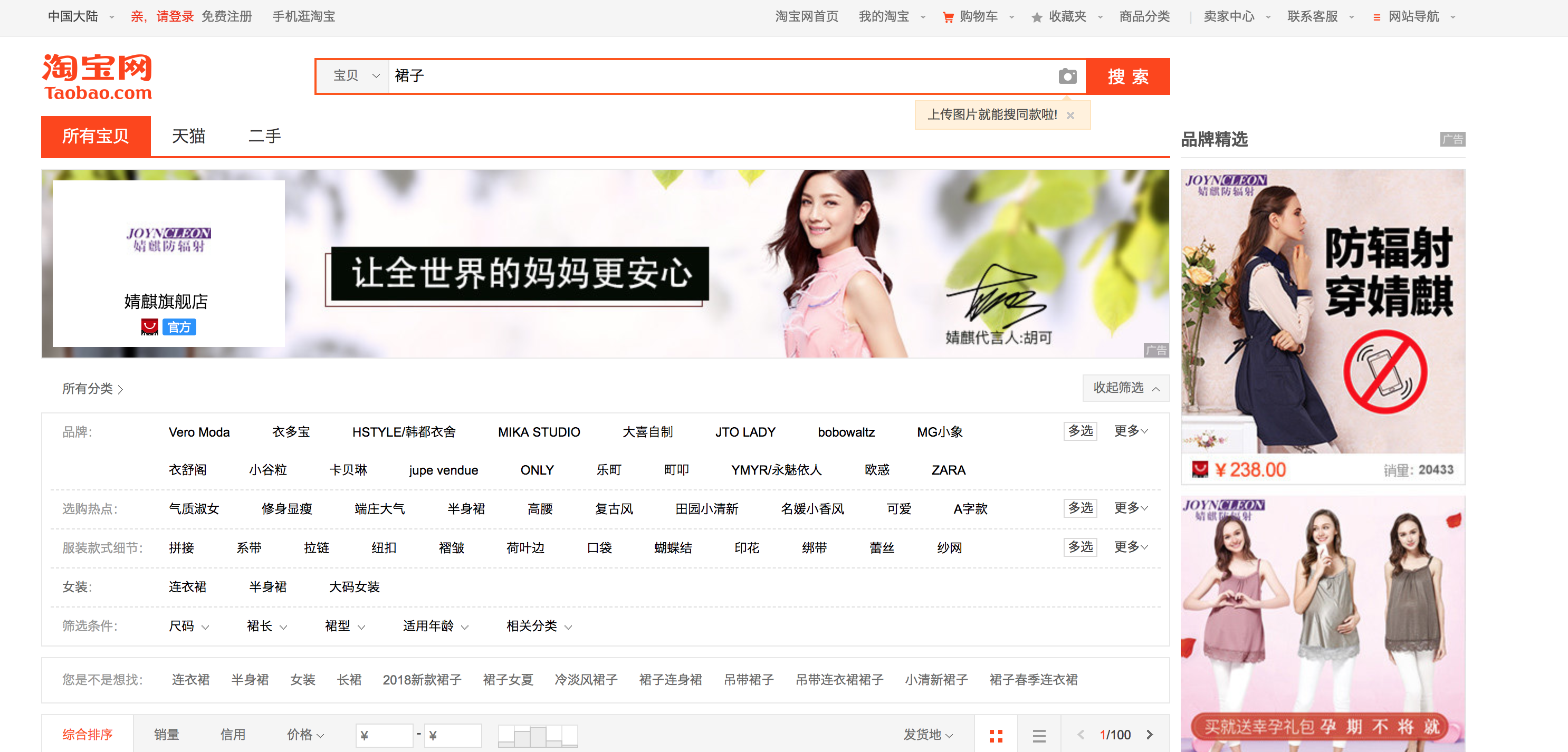Open the 宝贝 search category dropdown

(x=353, y=76)
